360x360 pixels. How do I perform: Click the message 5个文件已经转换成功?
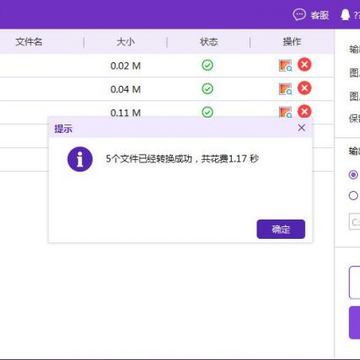(x=149, y=159)
